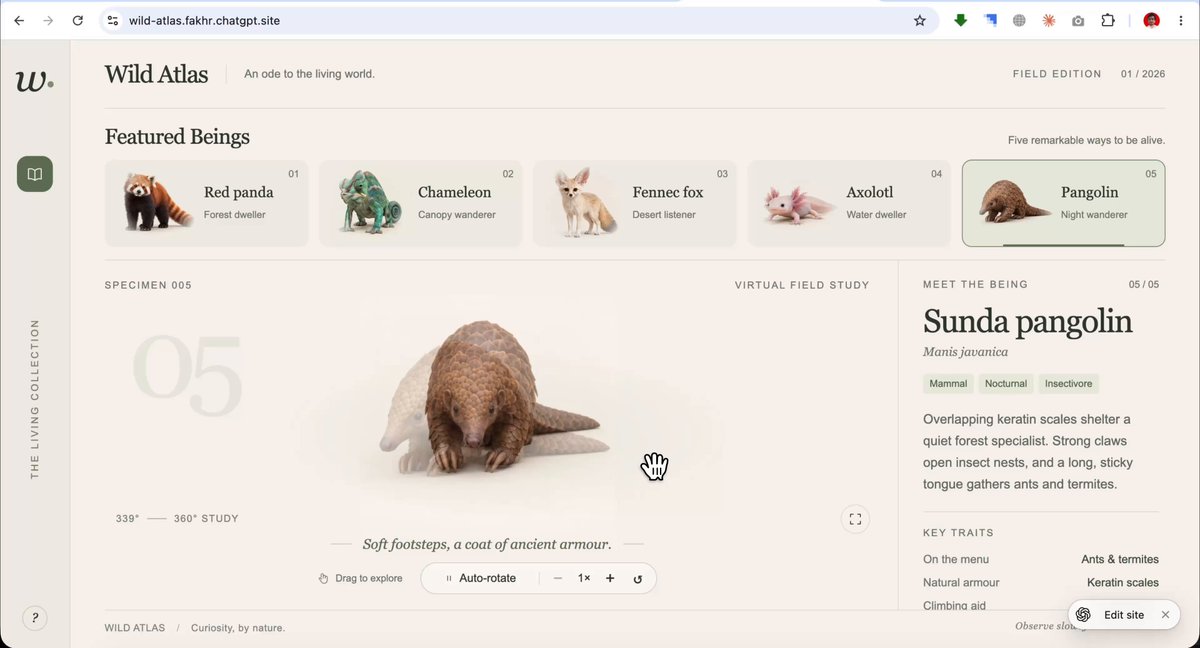The height and width of the screenshot is (648, 1200).
Task: Select the Axolotl card
Action: tap(849, 203)
